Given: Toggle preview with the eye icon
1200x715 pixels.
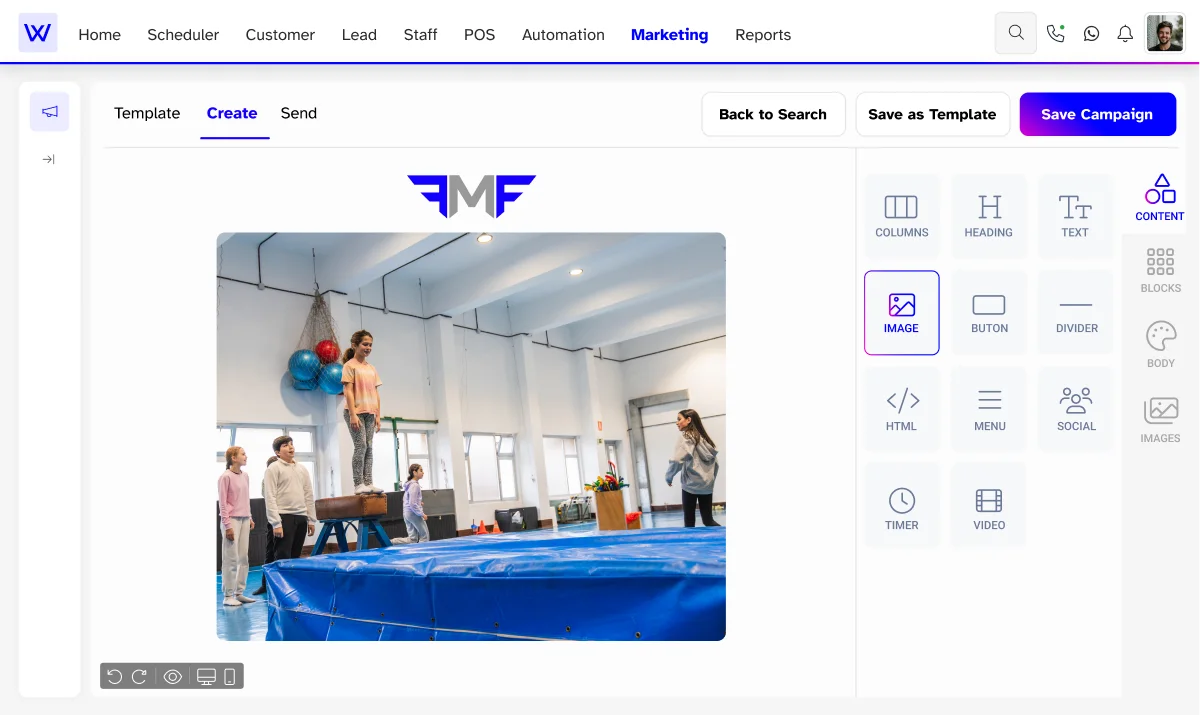Looking at the screenshot, I should tap(173, 677).
